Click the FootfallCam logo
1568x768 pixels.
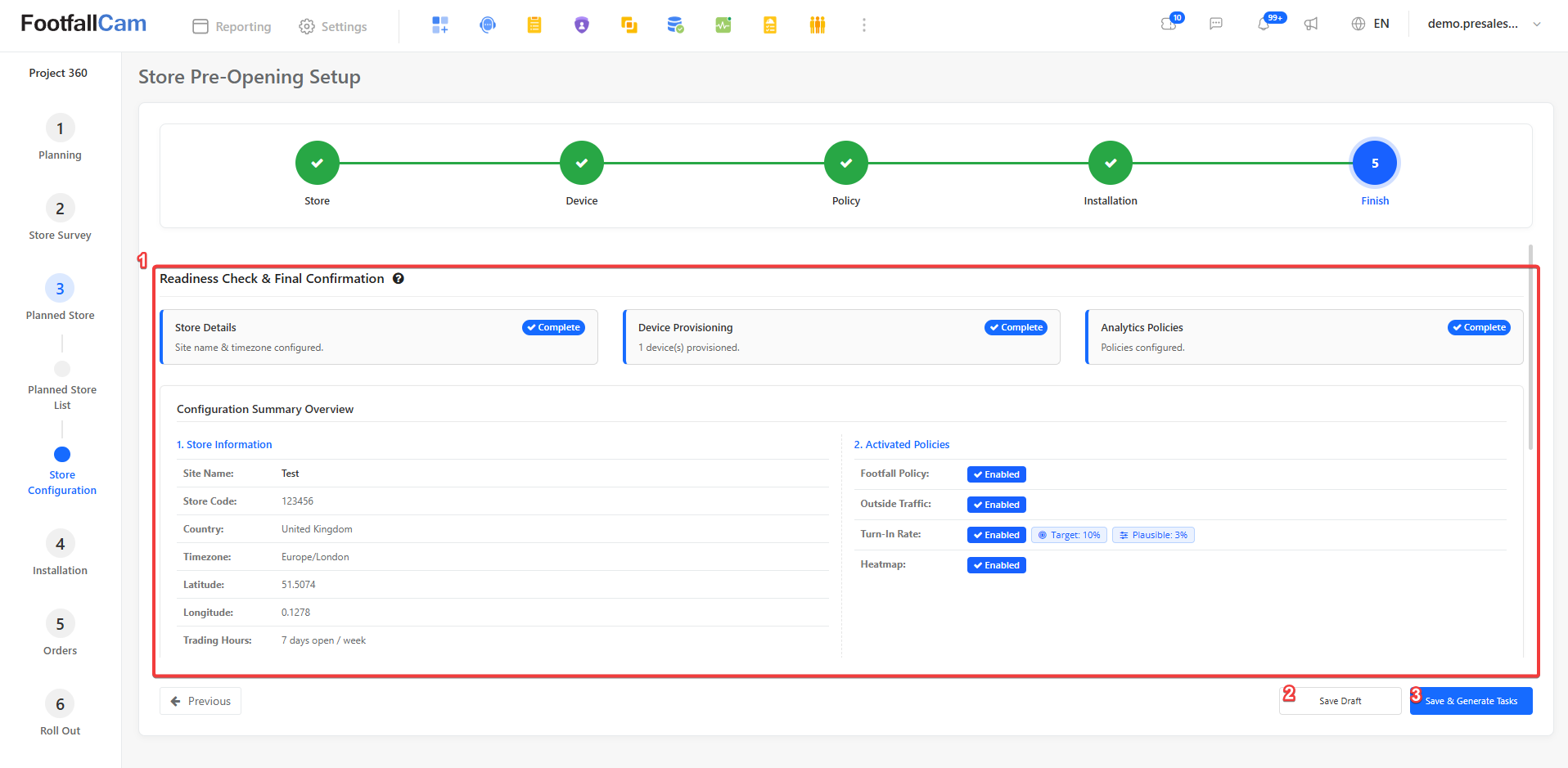coord(83,24)
